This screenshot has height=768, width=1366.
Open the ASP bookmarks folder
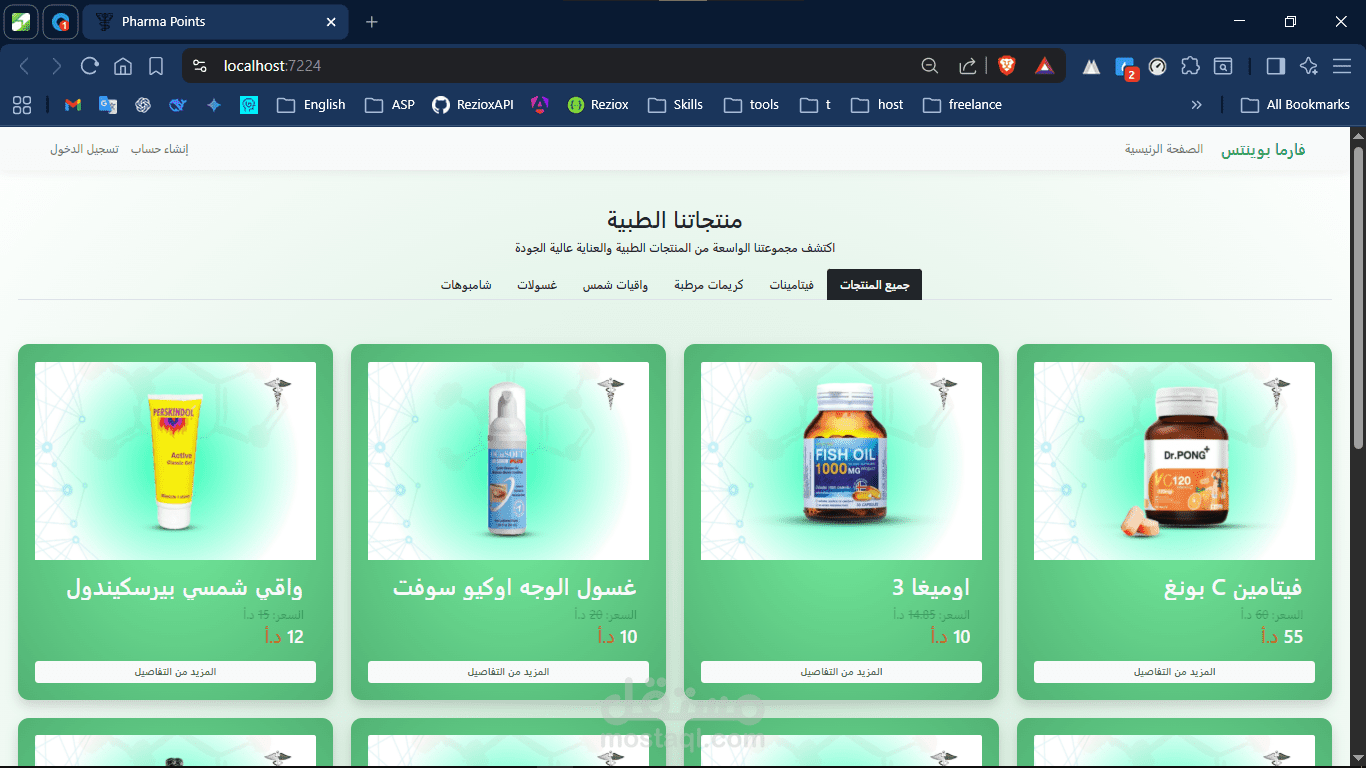[390, 104]
